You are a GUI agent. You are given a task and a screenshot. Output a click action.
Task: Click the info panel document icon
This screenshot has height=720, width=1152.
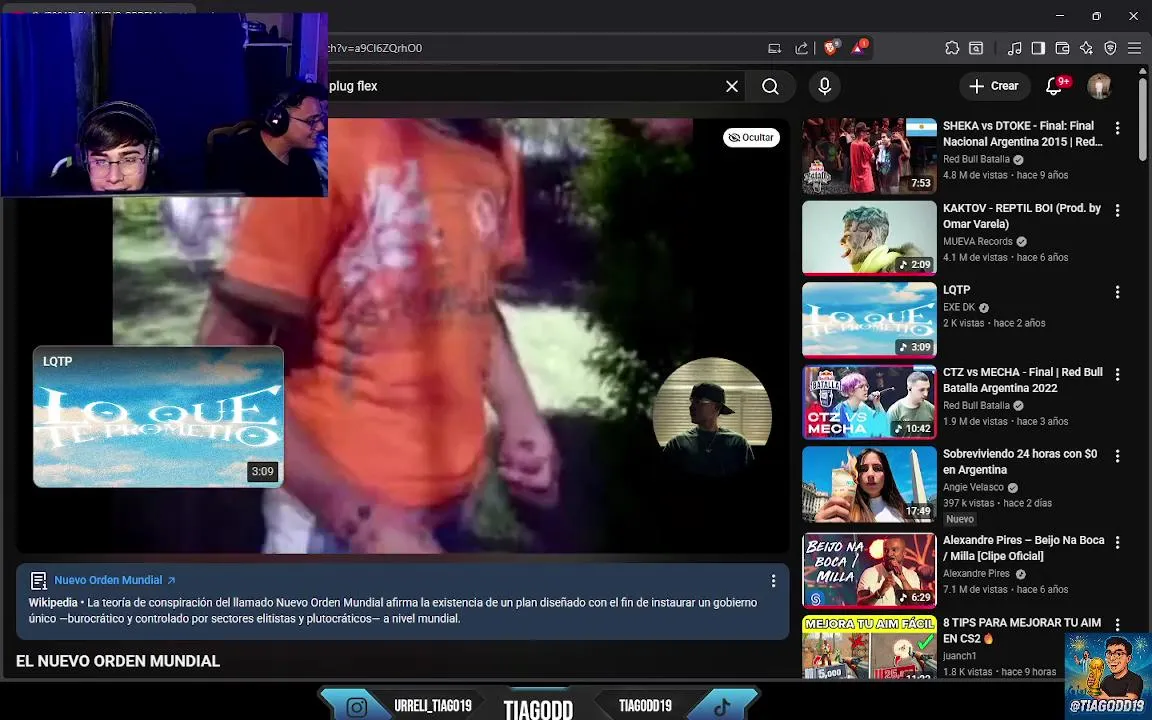(x=38, y=580)
